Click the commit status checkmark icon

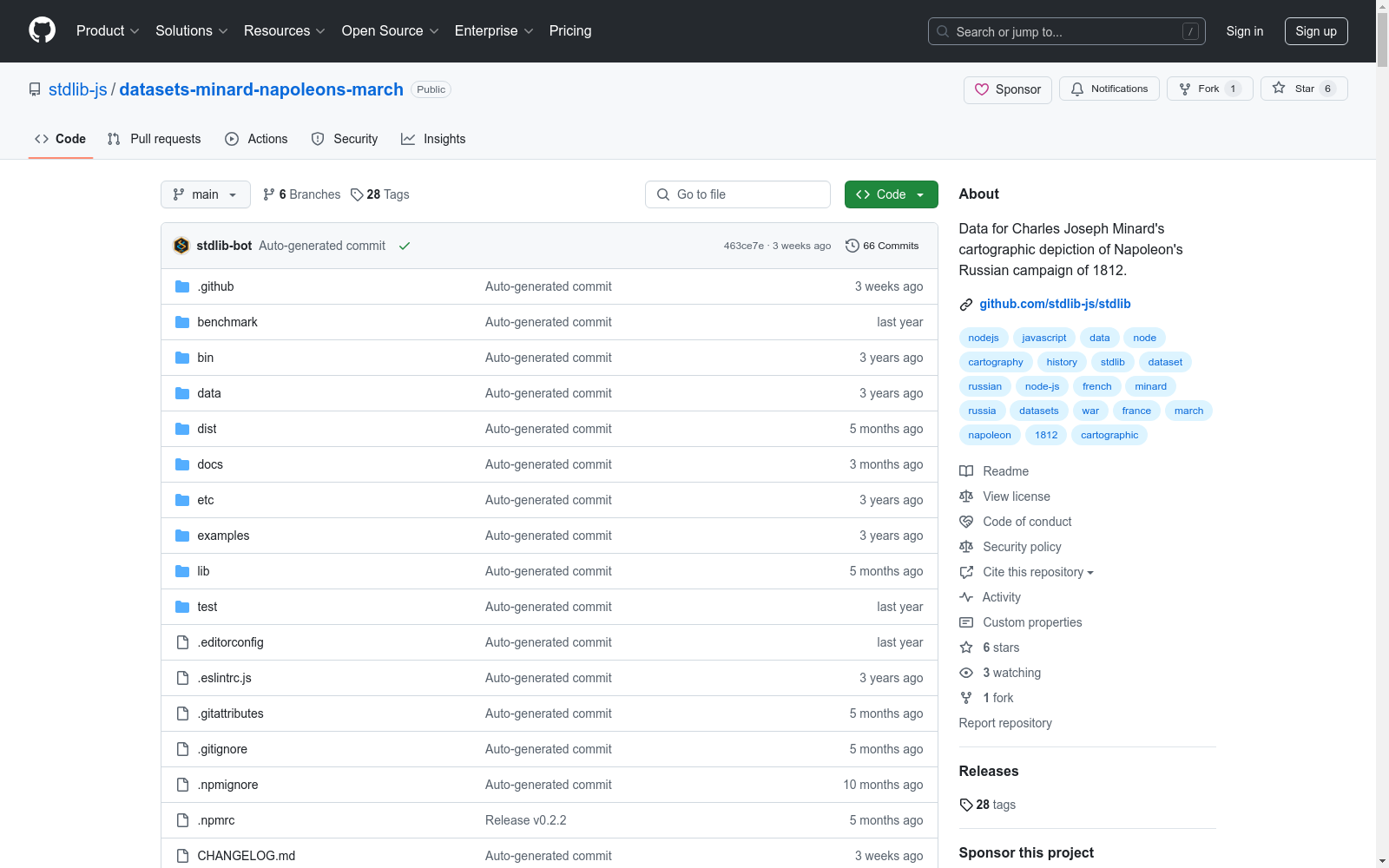tap(405, 246)
